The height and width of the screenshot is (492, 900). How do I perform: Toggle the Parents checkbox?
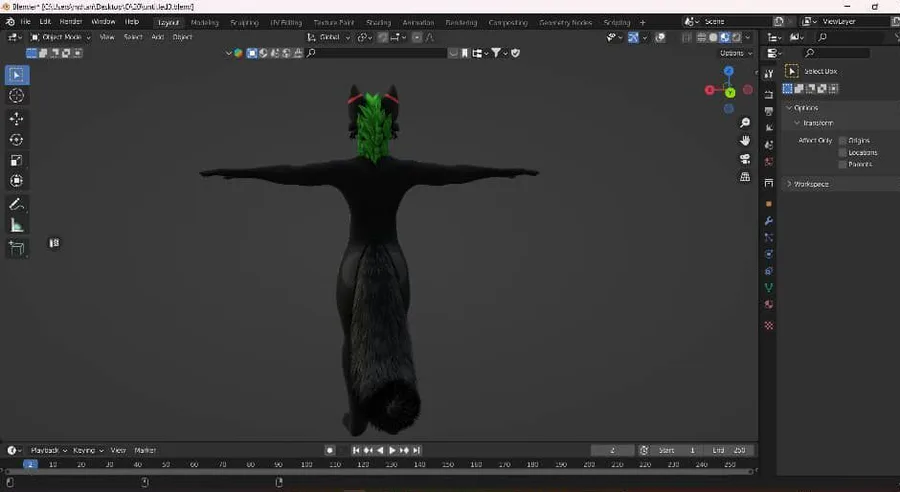pyautogui.click(x=843, y=164)
